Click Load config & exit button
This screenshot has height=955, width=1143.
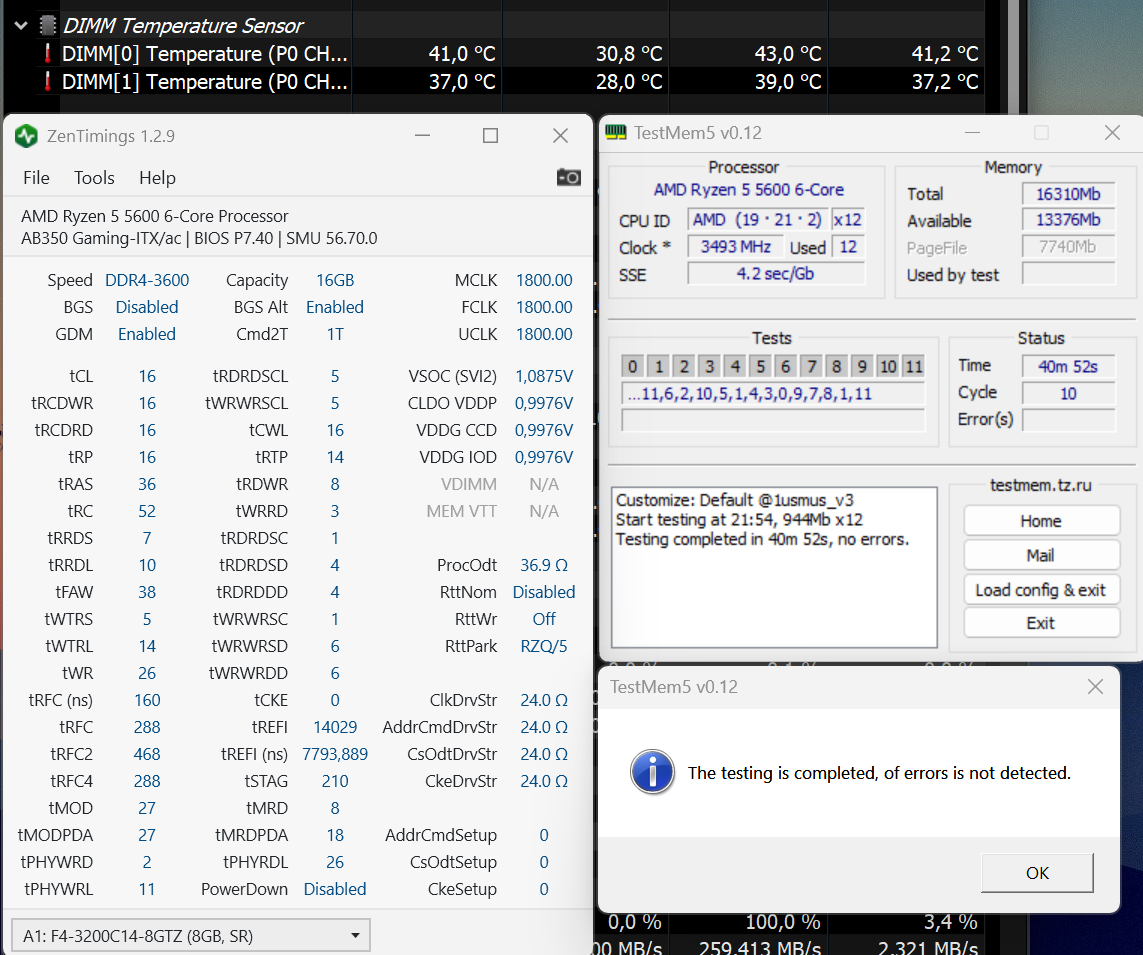tap(1041, 589)
